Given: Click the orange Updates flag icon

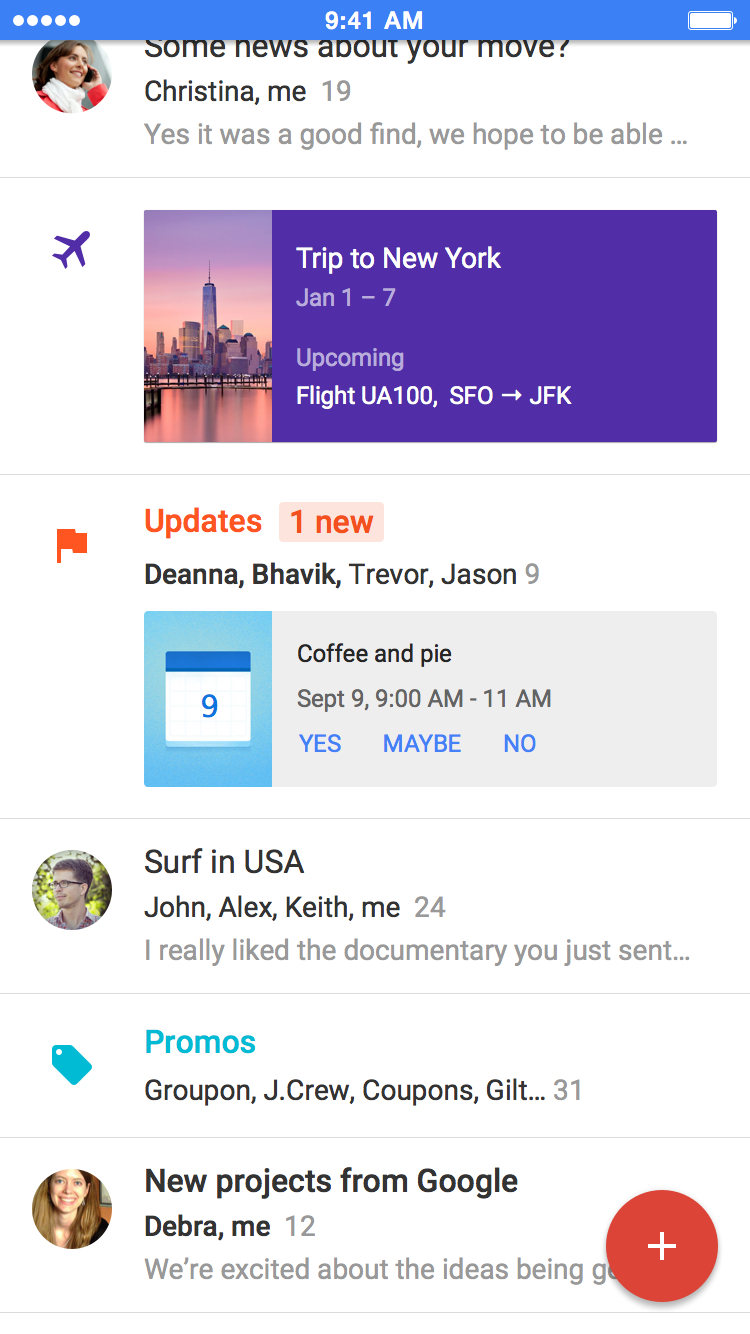Looking at the screenshot, I should pos(72,546).
